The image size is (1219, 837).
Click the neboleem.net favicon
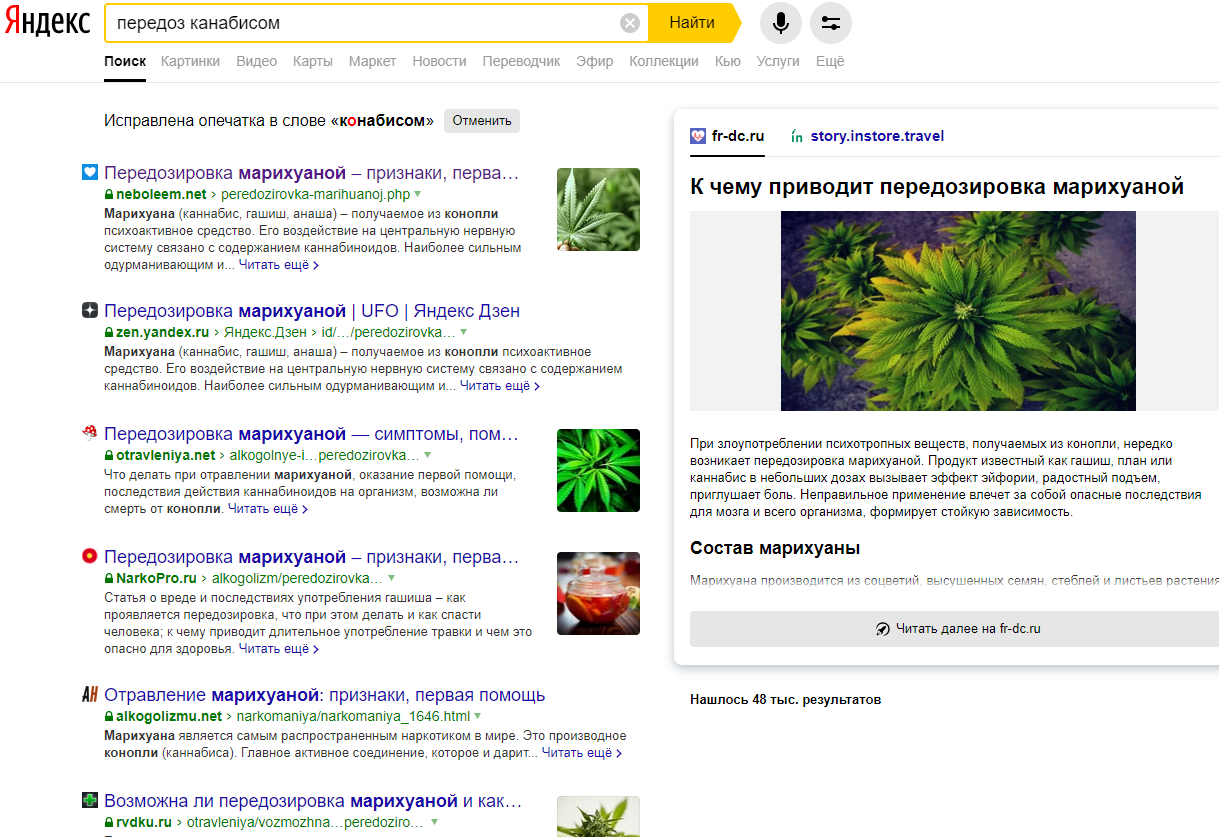[89, 172]
